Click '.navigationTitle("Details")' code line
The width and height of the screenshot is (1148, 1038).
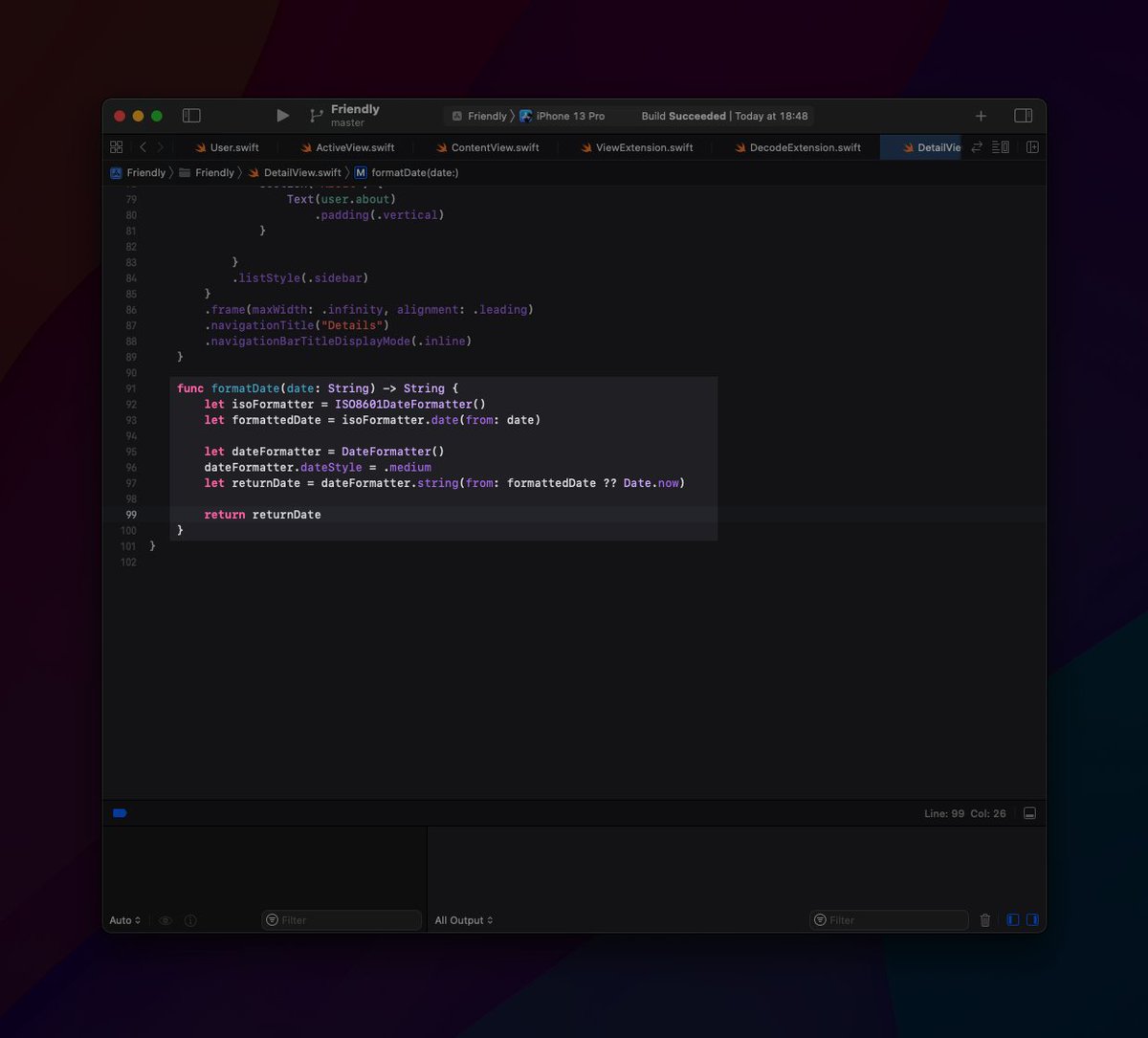(x=297, y=325)
